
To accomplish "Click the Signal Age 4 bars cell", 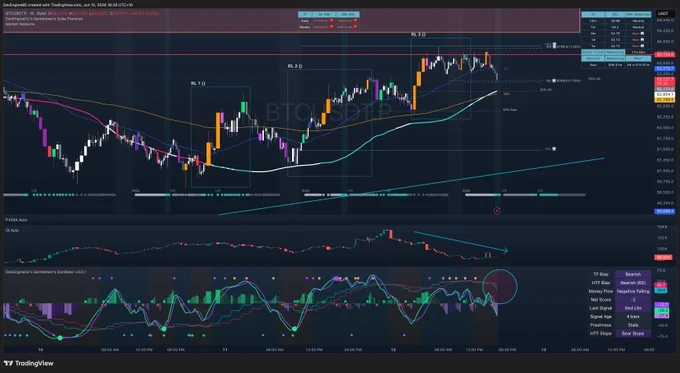I will pos(633,317).
